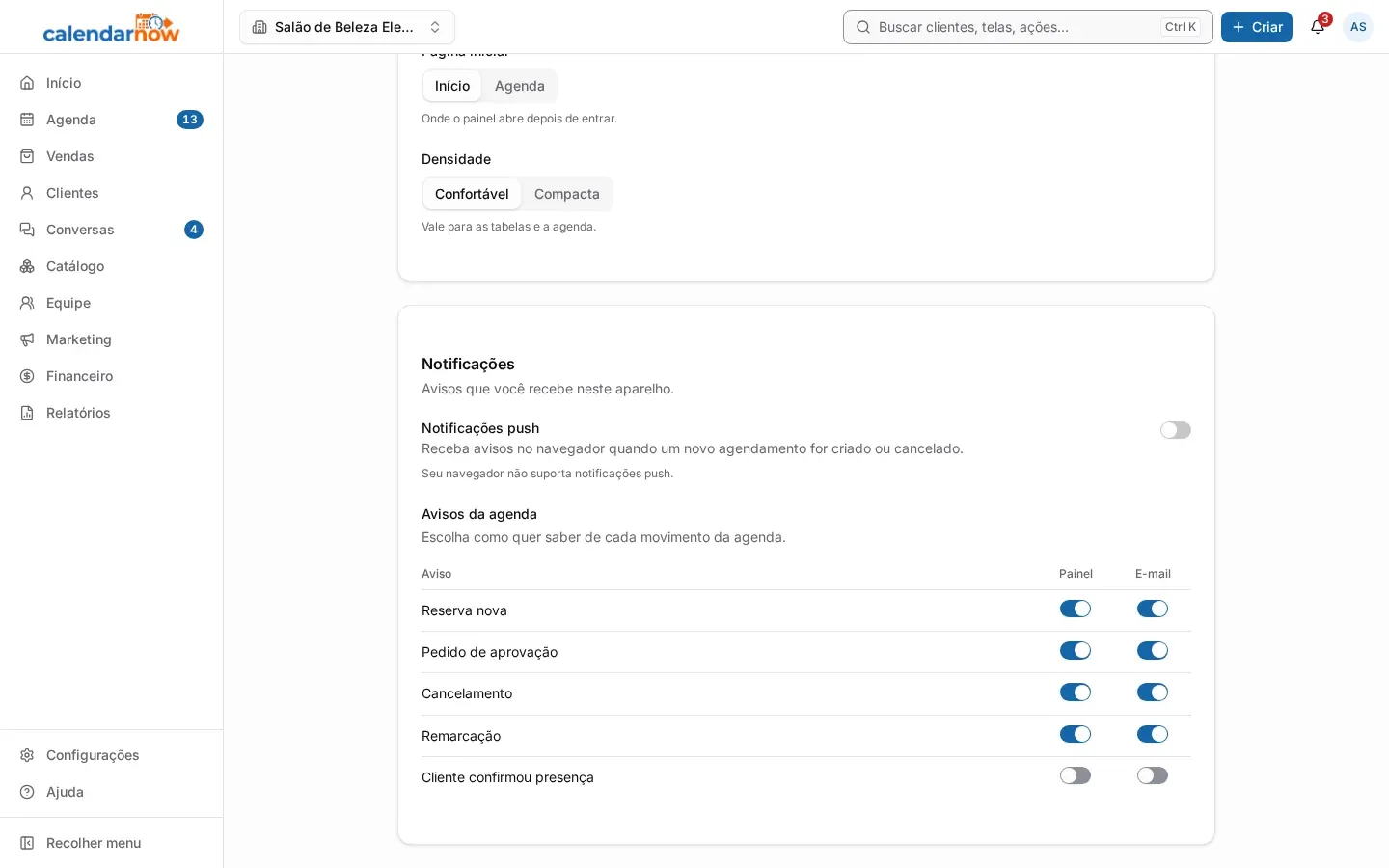Toggle Reserva nova E-mail switch
This screenshot has width=1389, height=868.
coord(1153,609)
